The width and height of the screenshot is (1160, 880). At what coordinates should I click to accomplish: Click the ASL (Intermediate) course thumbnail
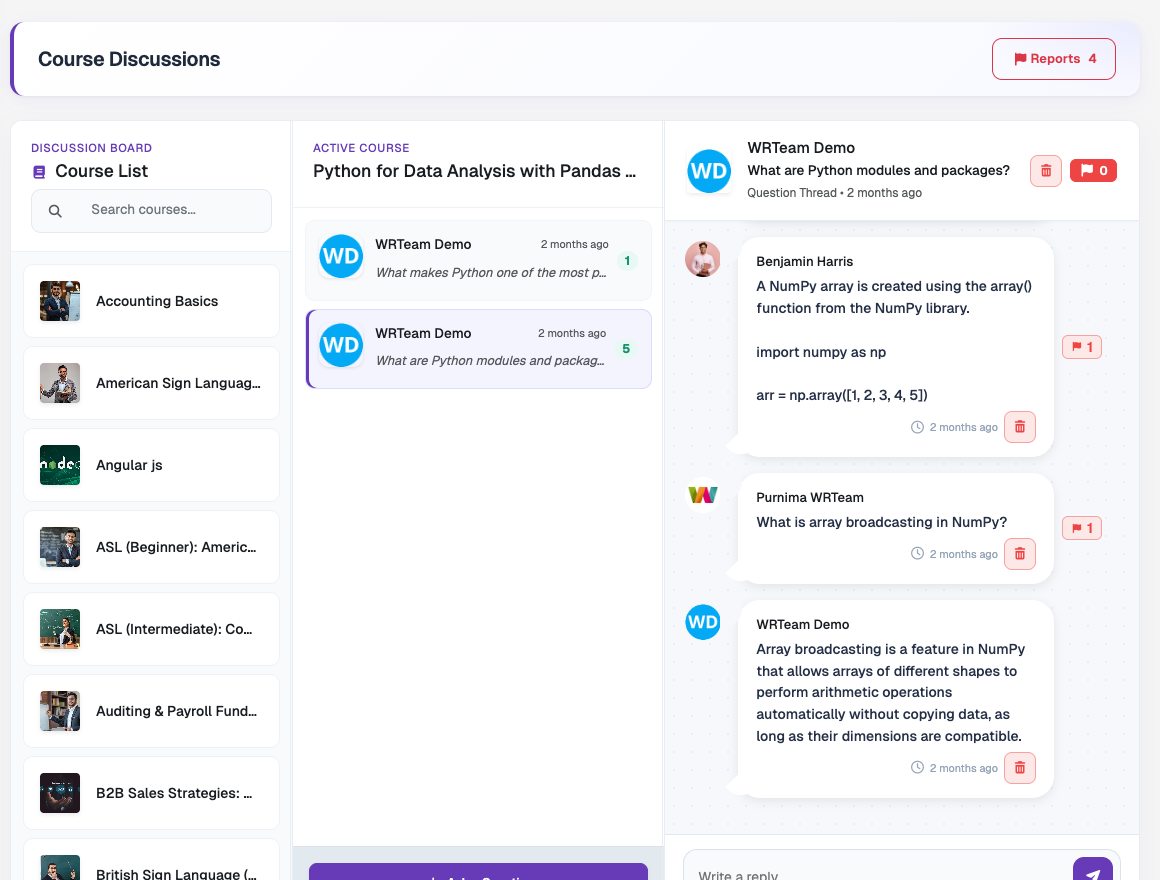coord(60,629)
